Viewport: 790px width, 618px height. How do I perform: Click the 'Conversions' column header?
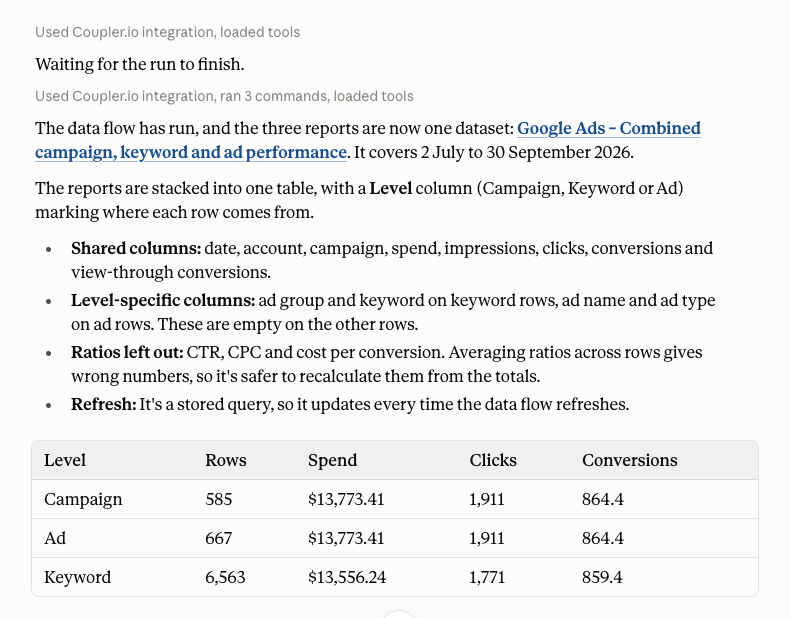pos(629,460)
